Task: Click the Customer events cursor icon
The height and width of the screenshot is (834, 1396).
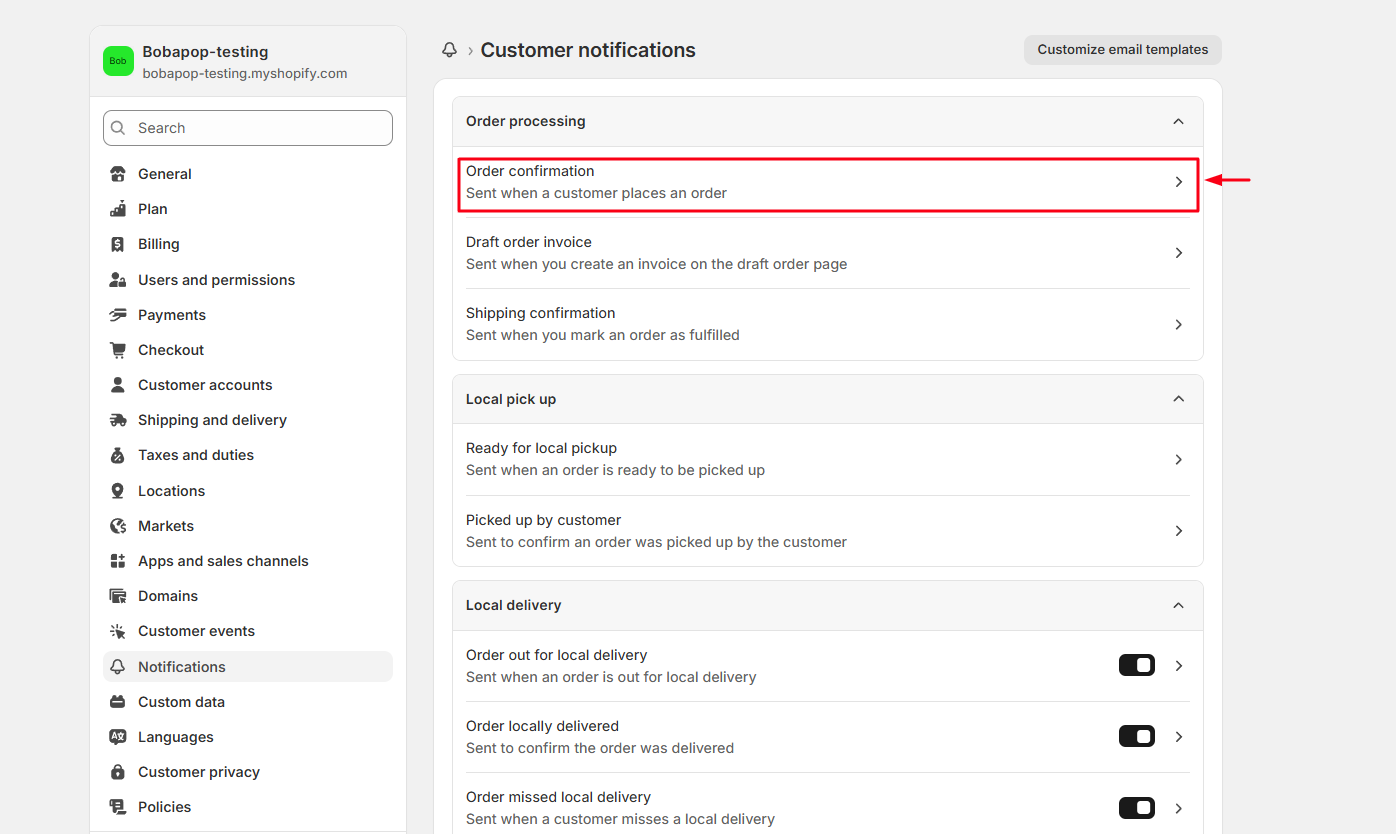Action: click(118, 631)
